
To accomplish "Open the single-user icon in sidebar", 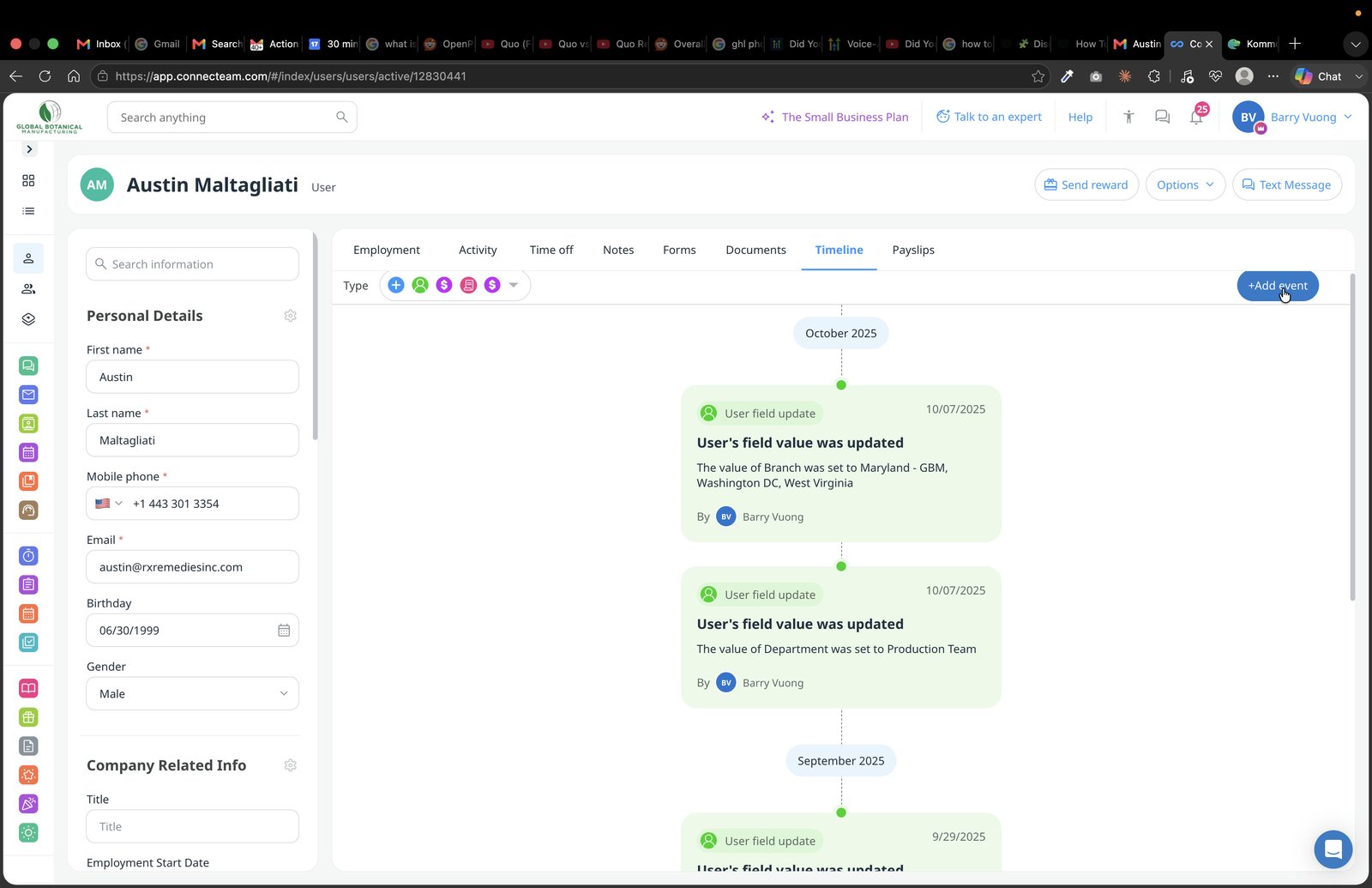I will (x=28, y=258).
